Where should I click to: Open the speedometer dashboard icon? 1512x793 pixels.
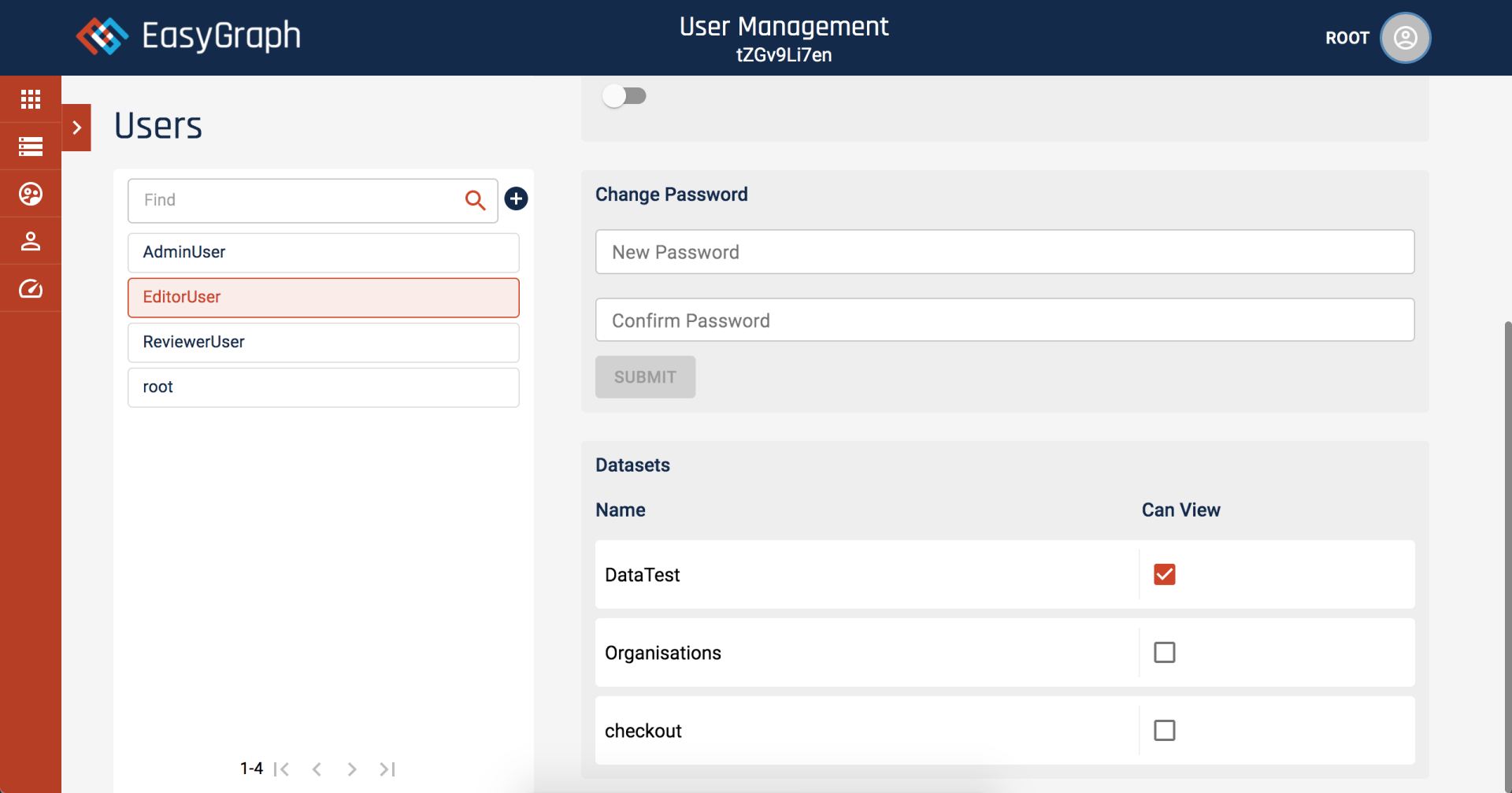tap(31, 289)
